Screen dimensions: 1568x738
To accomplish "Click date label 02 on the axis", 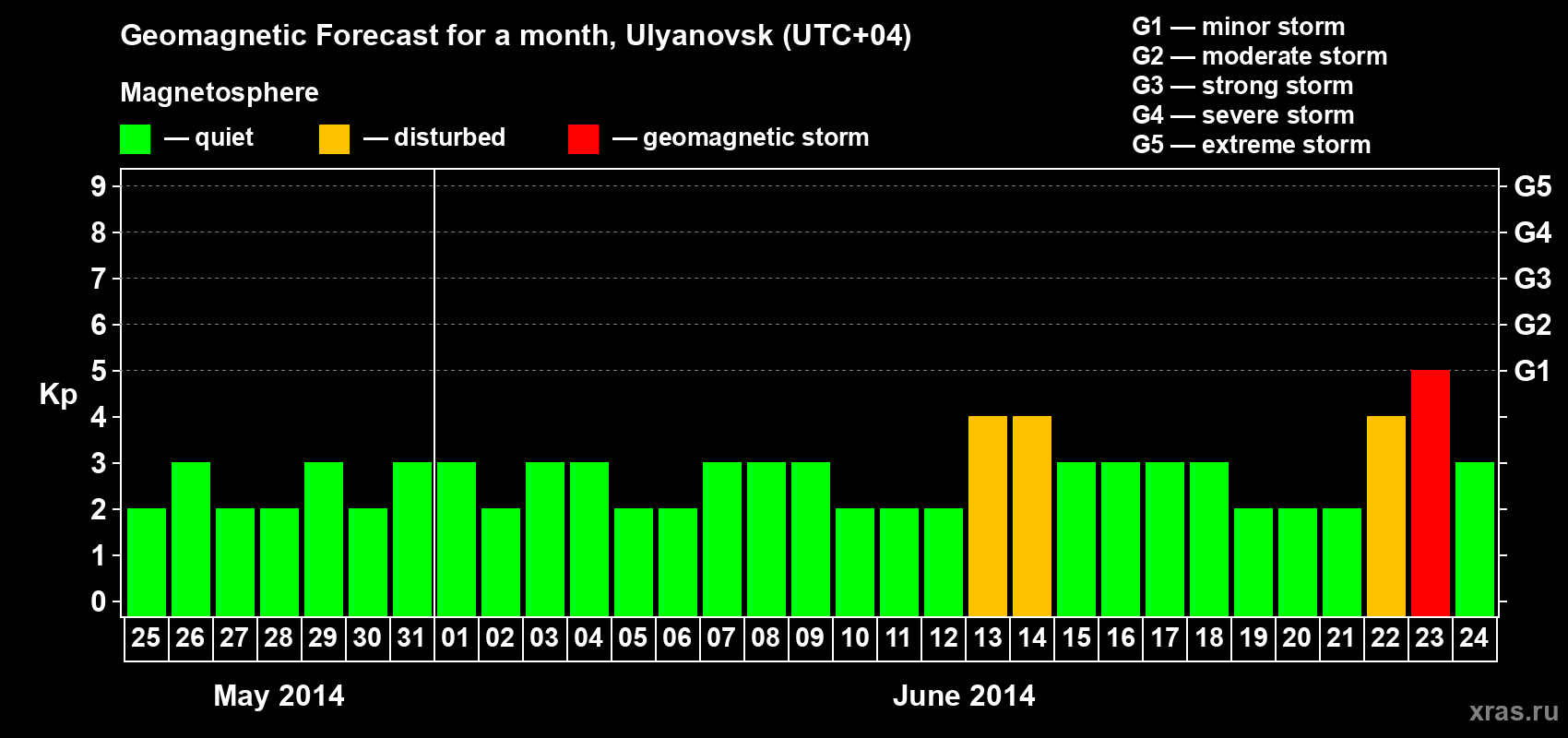I will (x=500, y=637).
